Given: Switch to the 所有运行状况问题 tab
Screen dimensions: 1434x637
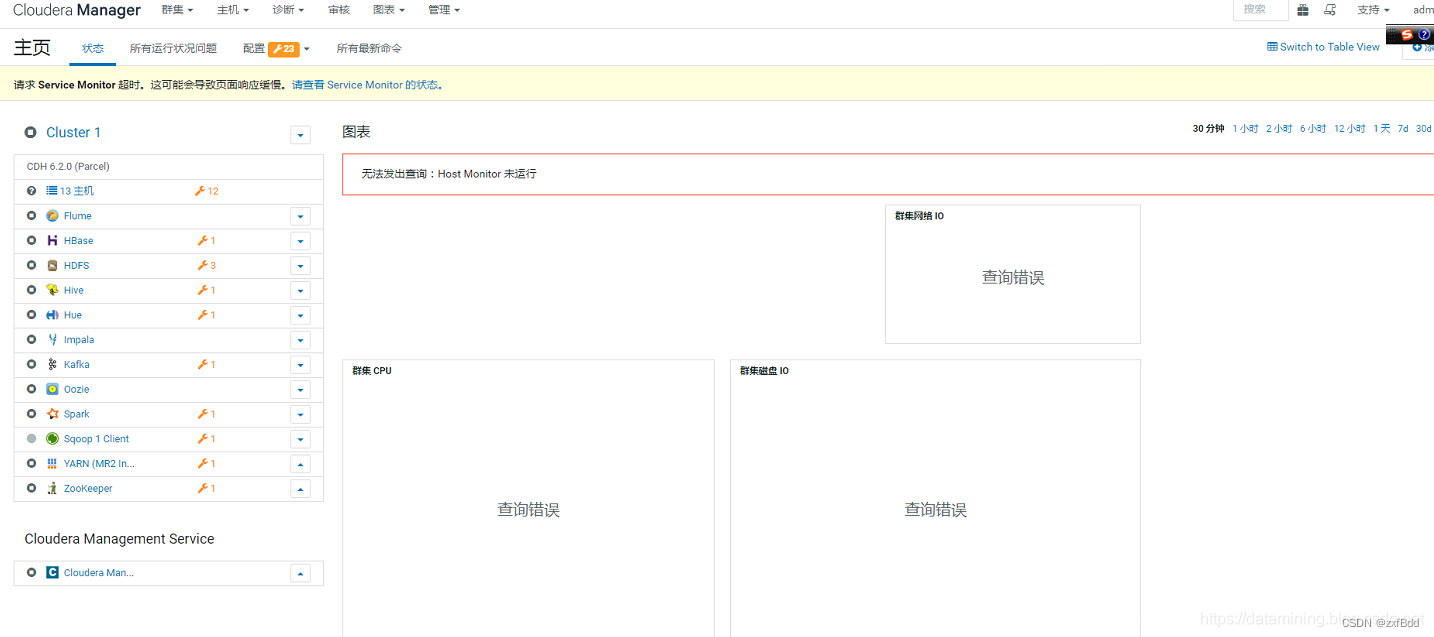Looking at the screenshot, I should click(173, 47).
